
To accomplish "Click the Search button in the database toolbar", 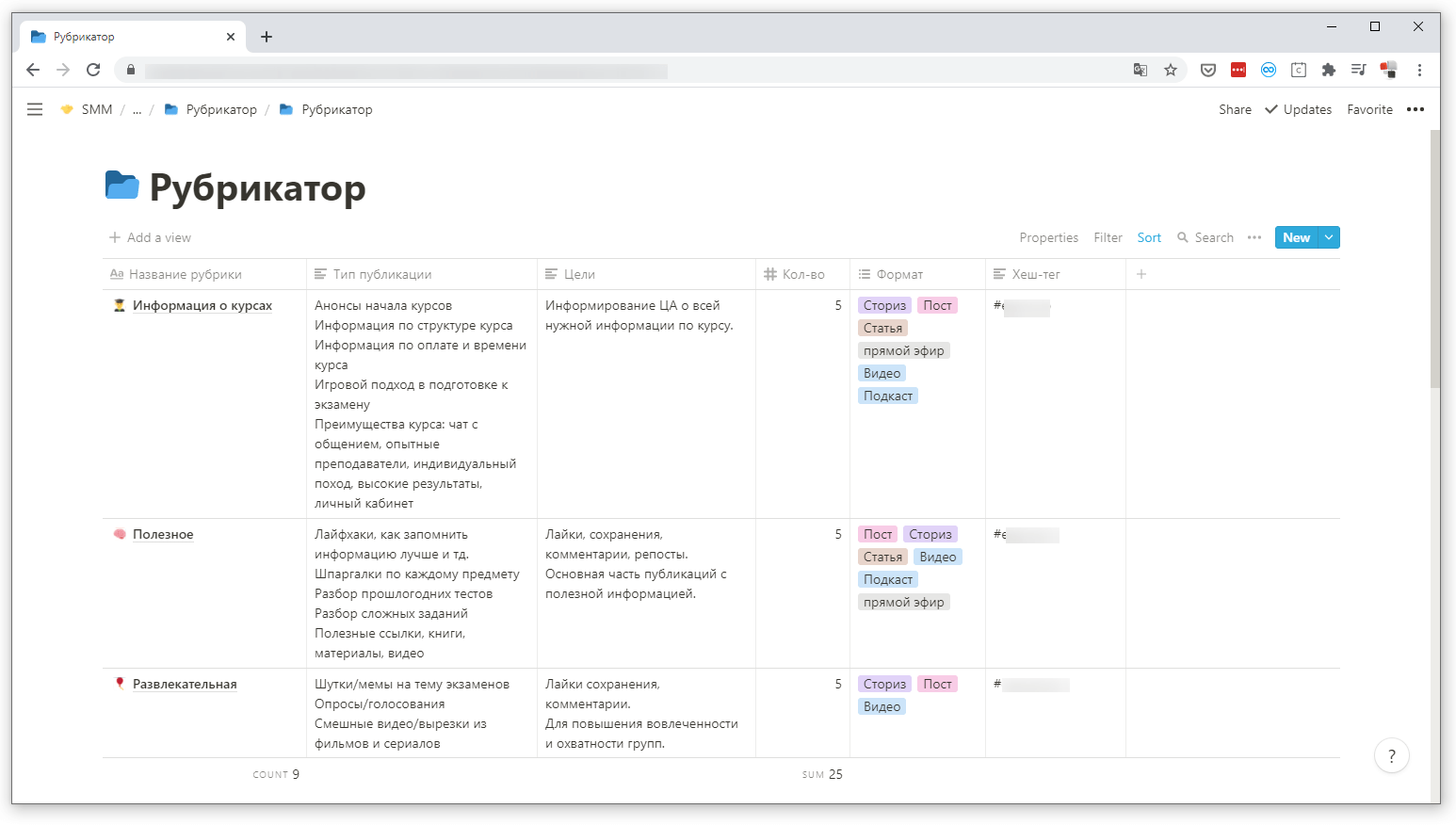I will [1205, 237].
